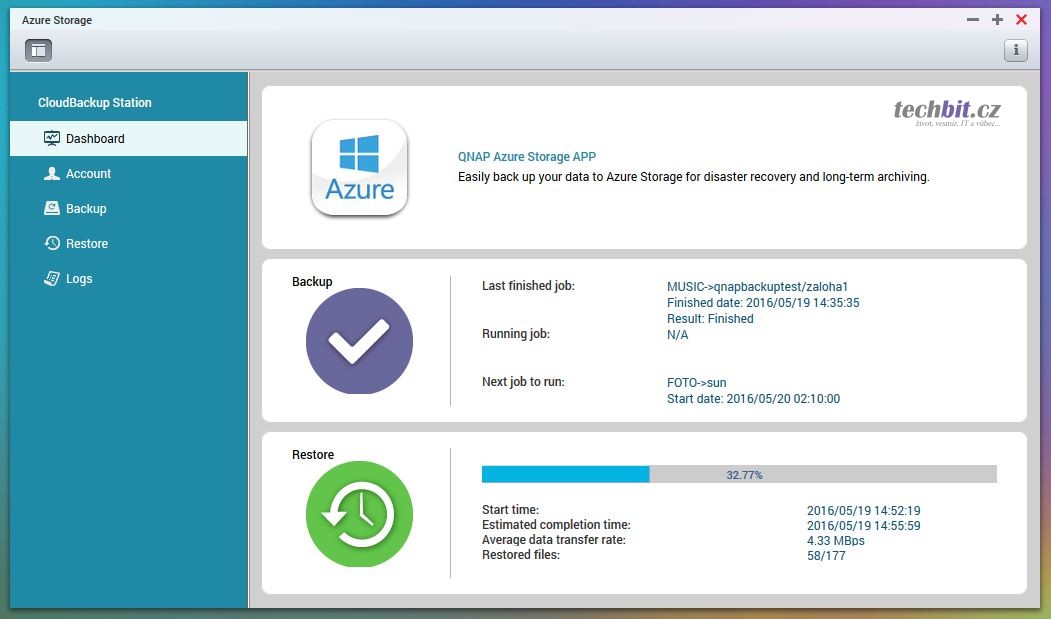Click the purple Backup checkmark circle
The height and width of the screenshot is (619, 1051).
[x=359, y=341]
